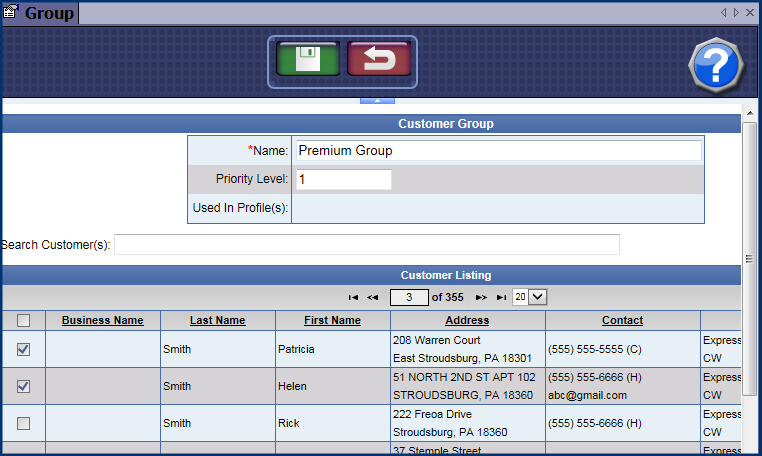Sort by the Last Name column header

point(217,321)
